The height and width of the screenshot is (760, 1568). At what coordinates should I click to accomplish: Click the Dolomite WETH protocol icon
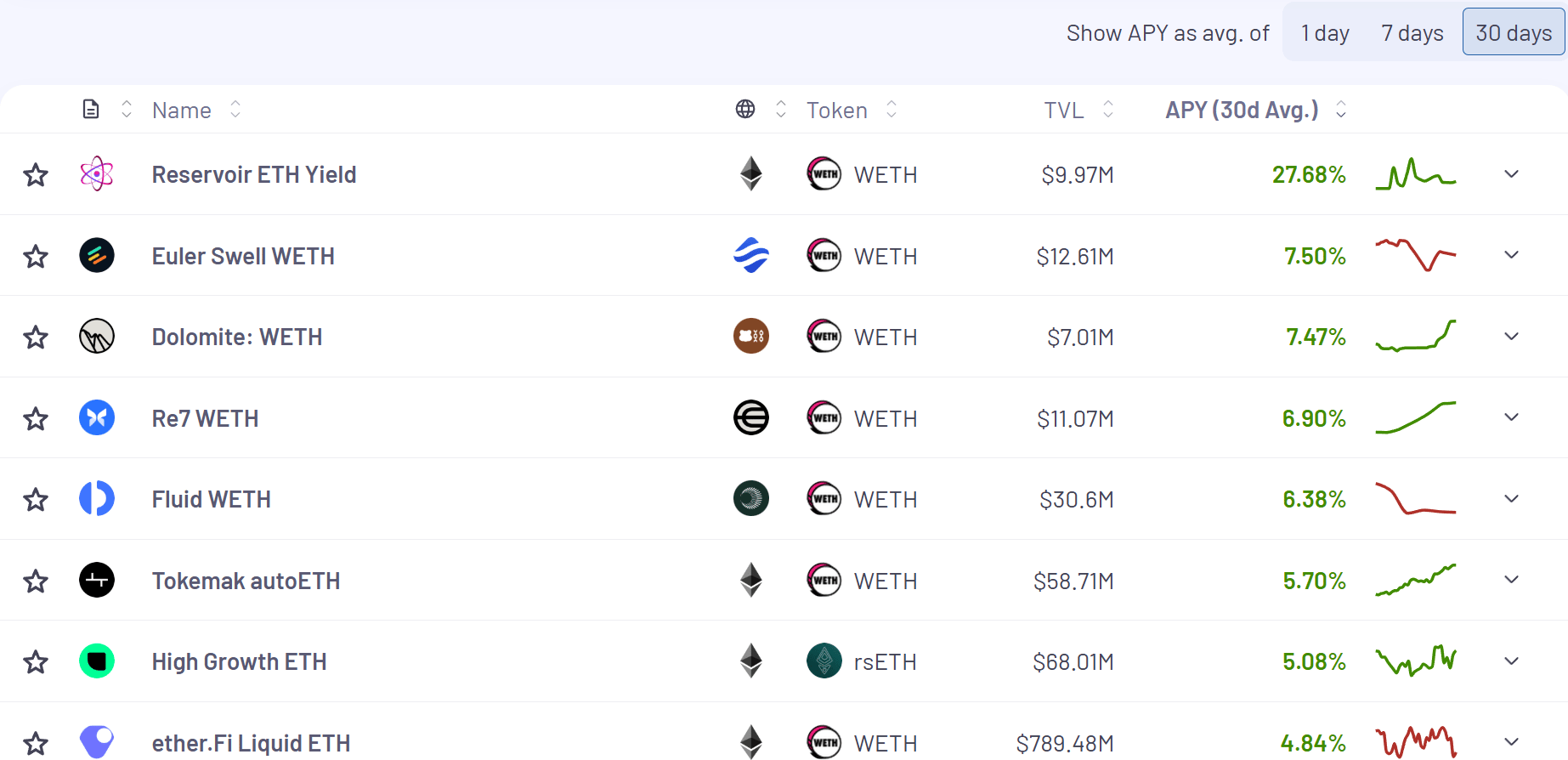97,337
